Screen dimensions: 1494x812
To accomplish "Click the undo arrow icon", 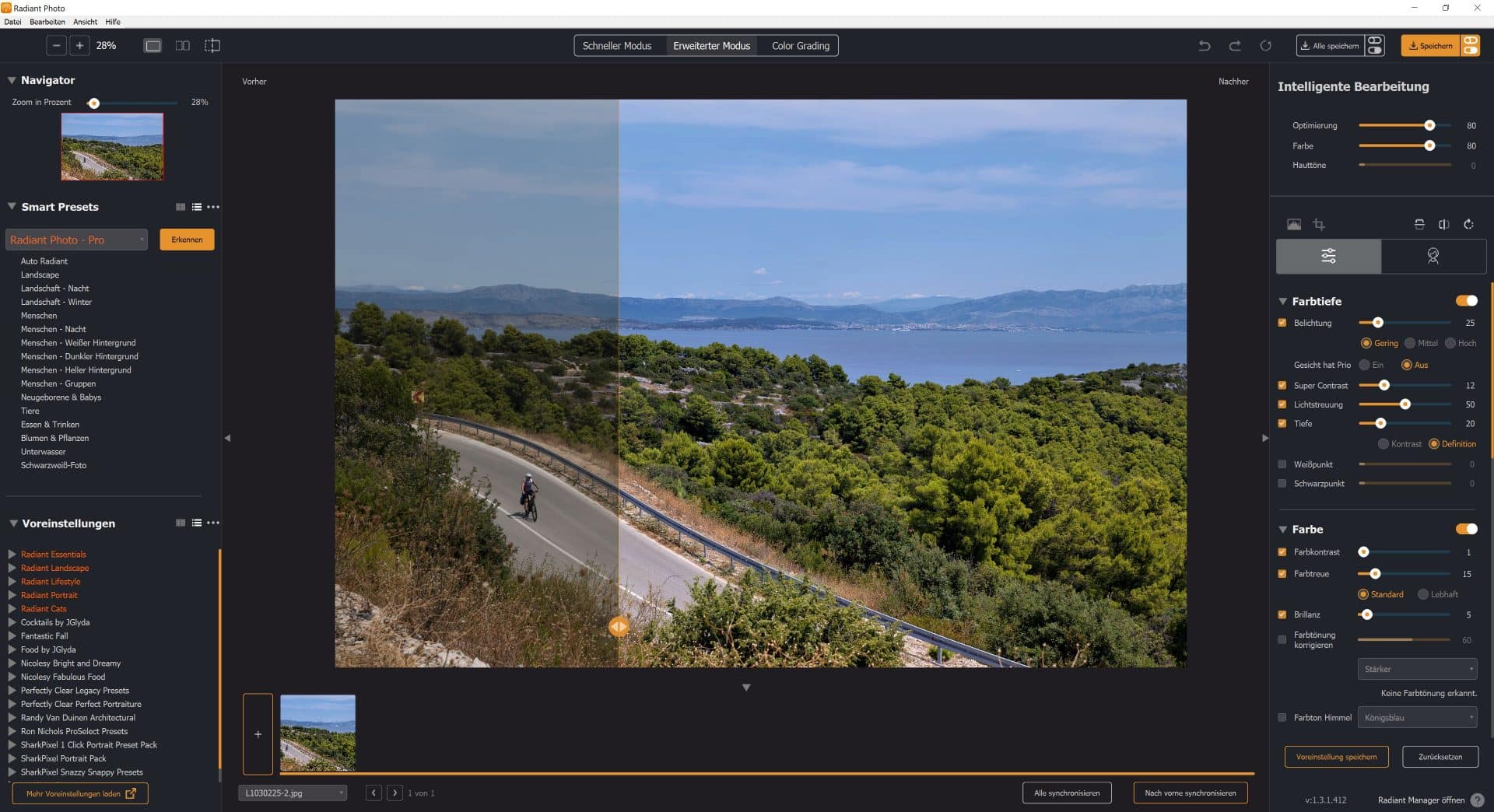I will (x=1204, y=46).
